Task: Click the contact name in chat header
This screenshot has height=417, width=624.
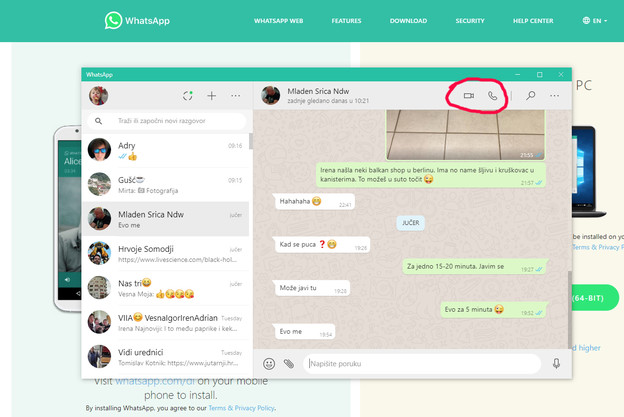Action: coord(318,91)
